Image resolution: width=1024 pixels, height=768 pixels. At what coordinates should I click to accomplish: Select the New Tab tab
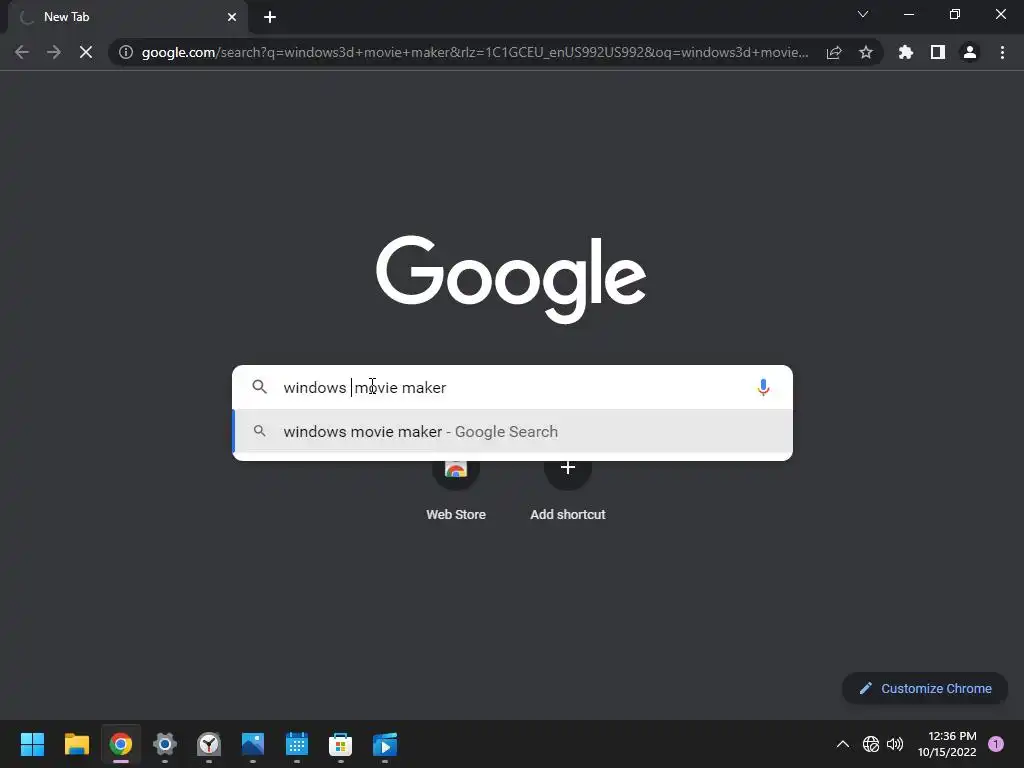(128, 17)
